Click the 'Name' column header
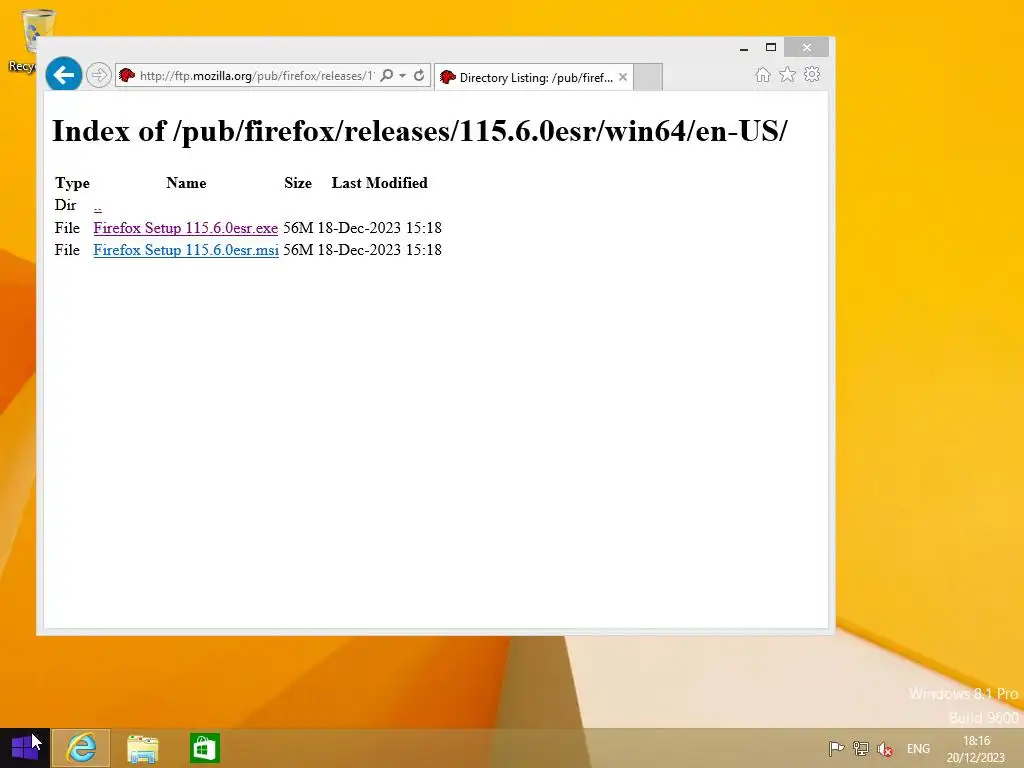Image resolution: width=1024 pixels, height=768 pixels. click(186, 183)
